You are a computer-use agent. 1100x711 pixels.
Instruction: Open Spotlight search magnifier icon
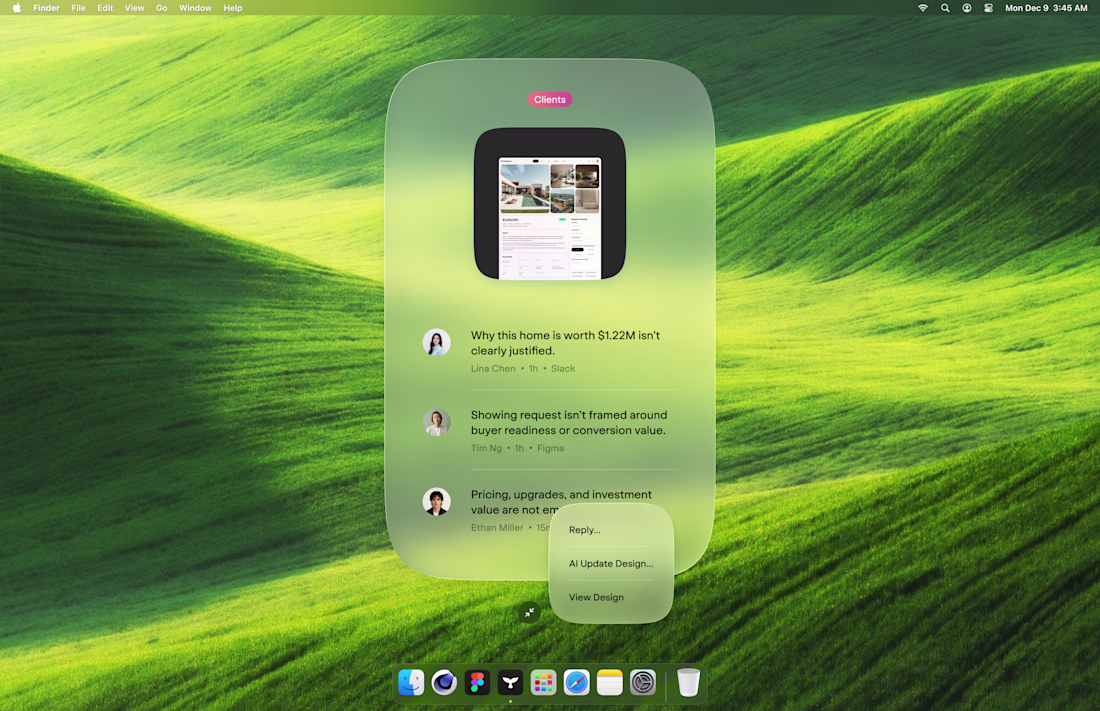pyautogui.click(x=945, y=8)
